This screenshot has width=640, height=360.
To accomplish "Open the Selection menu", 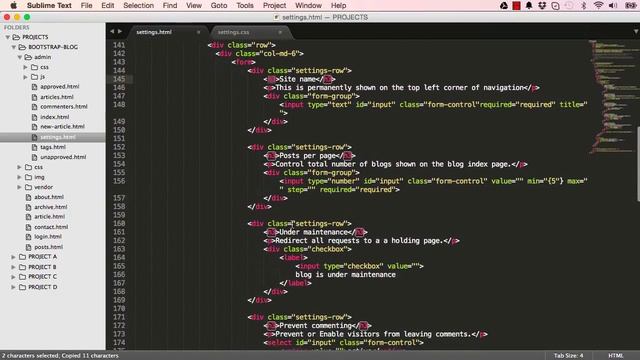I will (138, 5).
